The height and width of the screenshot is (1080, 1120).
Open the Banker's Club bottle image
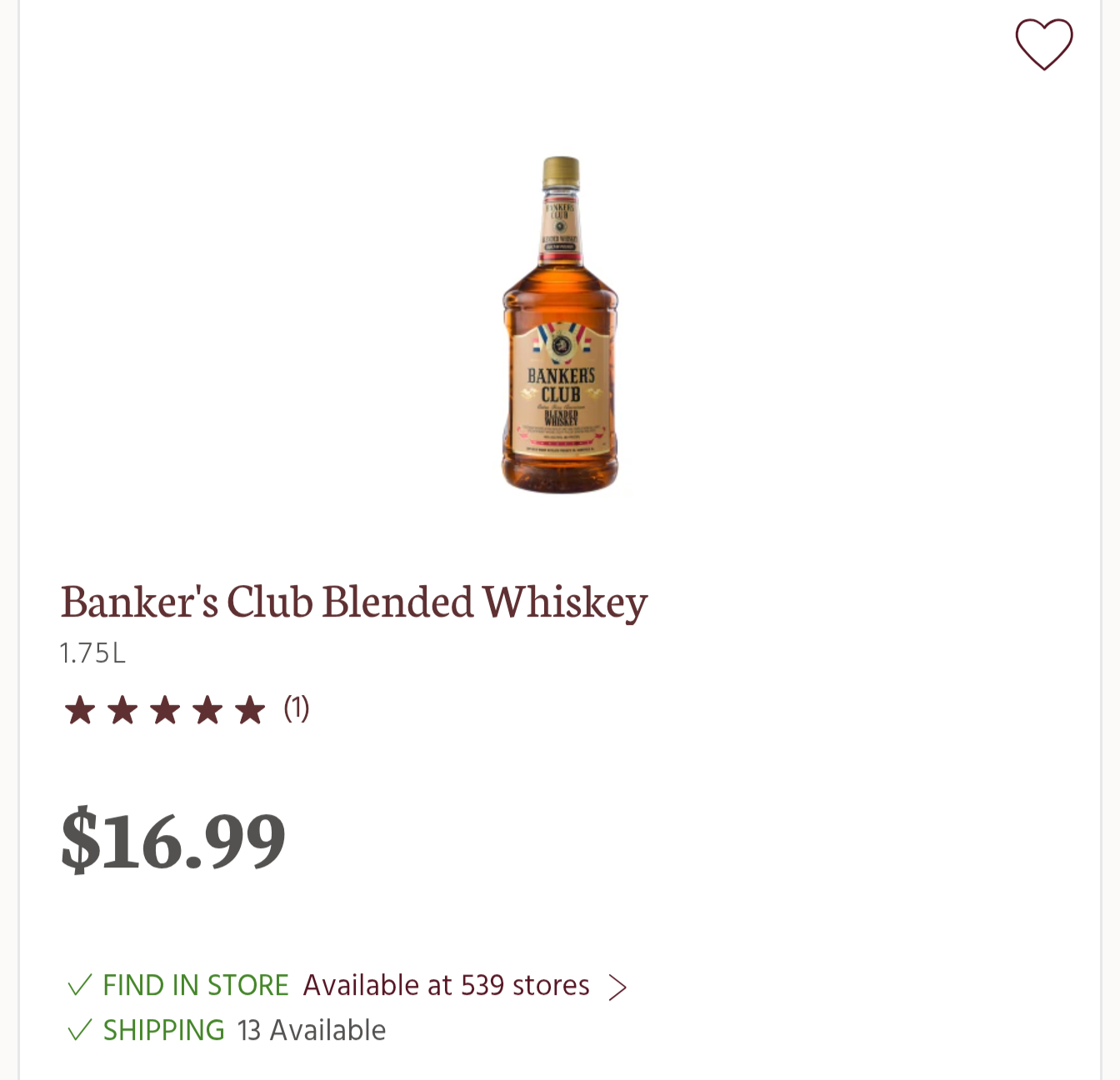(x=560, y=325)
